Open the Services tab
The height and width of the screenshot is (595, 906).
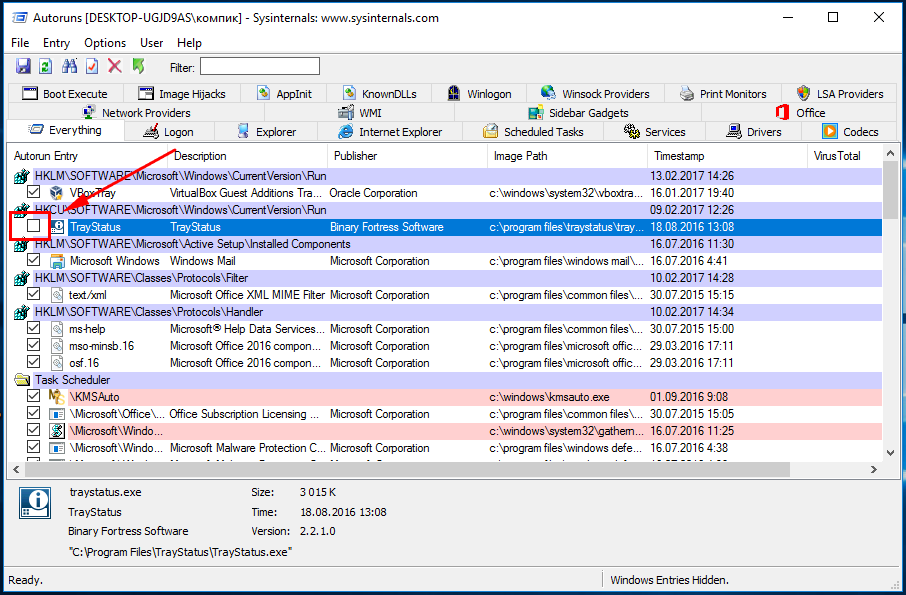(655, 132)
